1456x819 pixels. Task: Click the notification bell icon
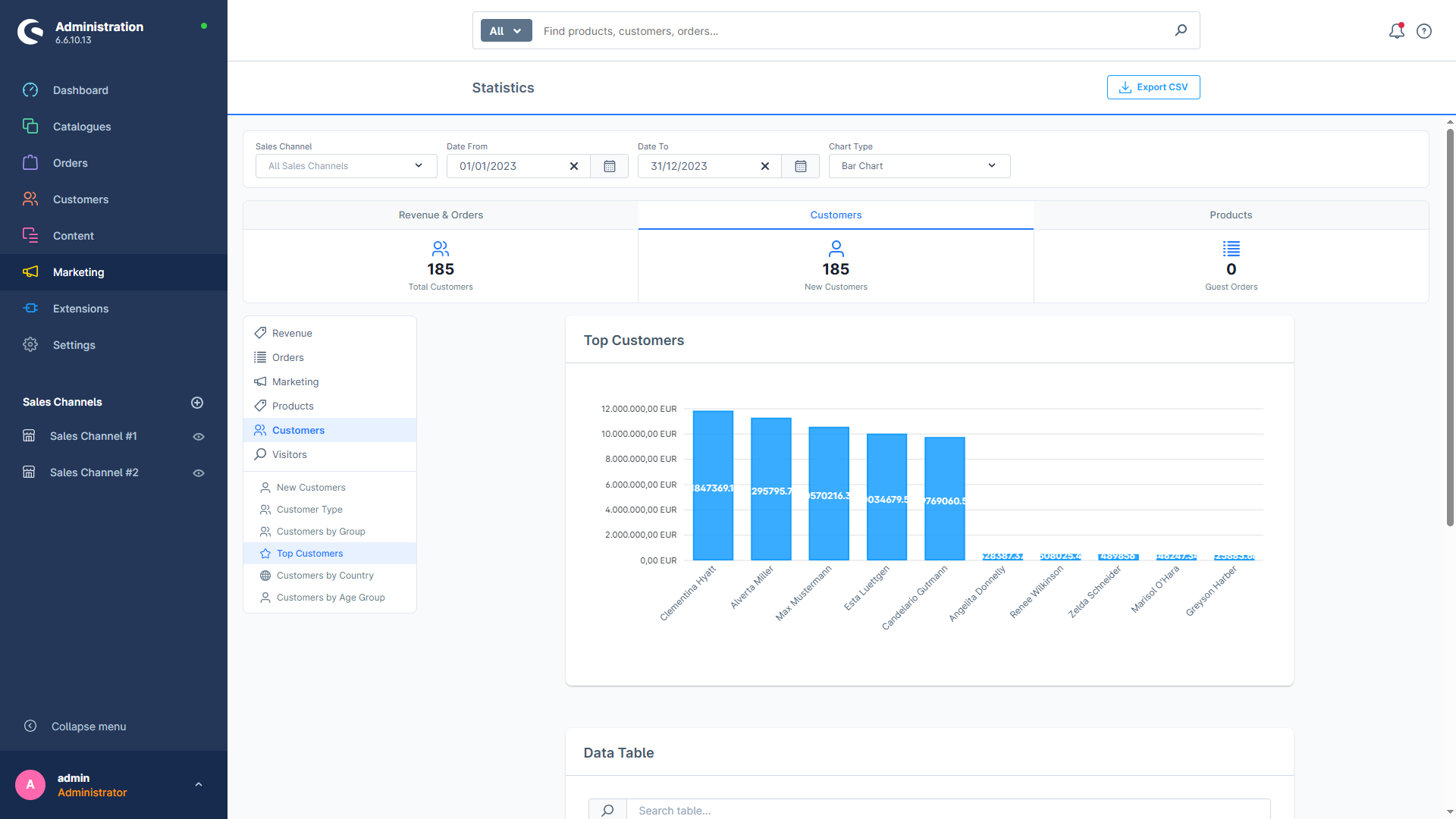tap(1396, 31)
